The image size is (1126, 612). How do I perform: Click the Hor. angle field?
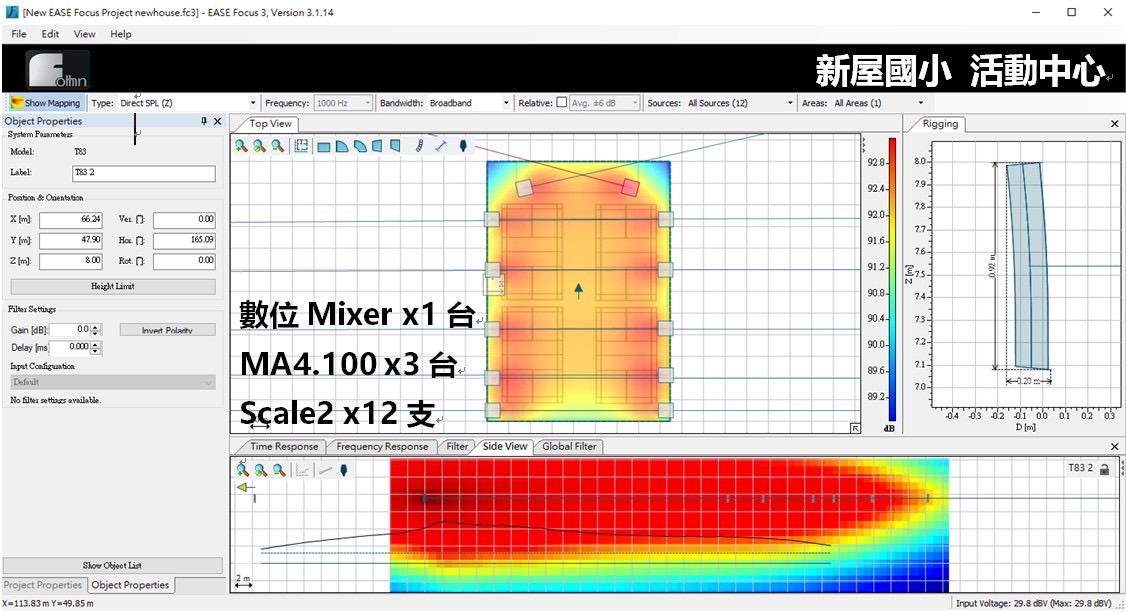click(184, 241)
